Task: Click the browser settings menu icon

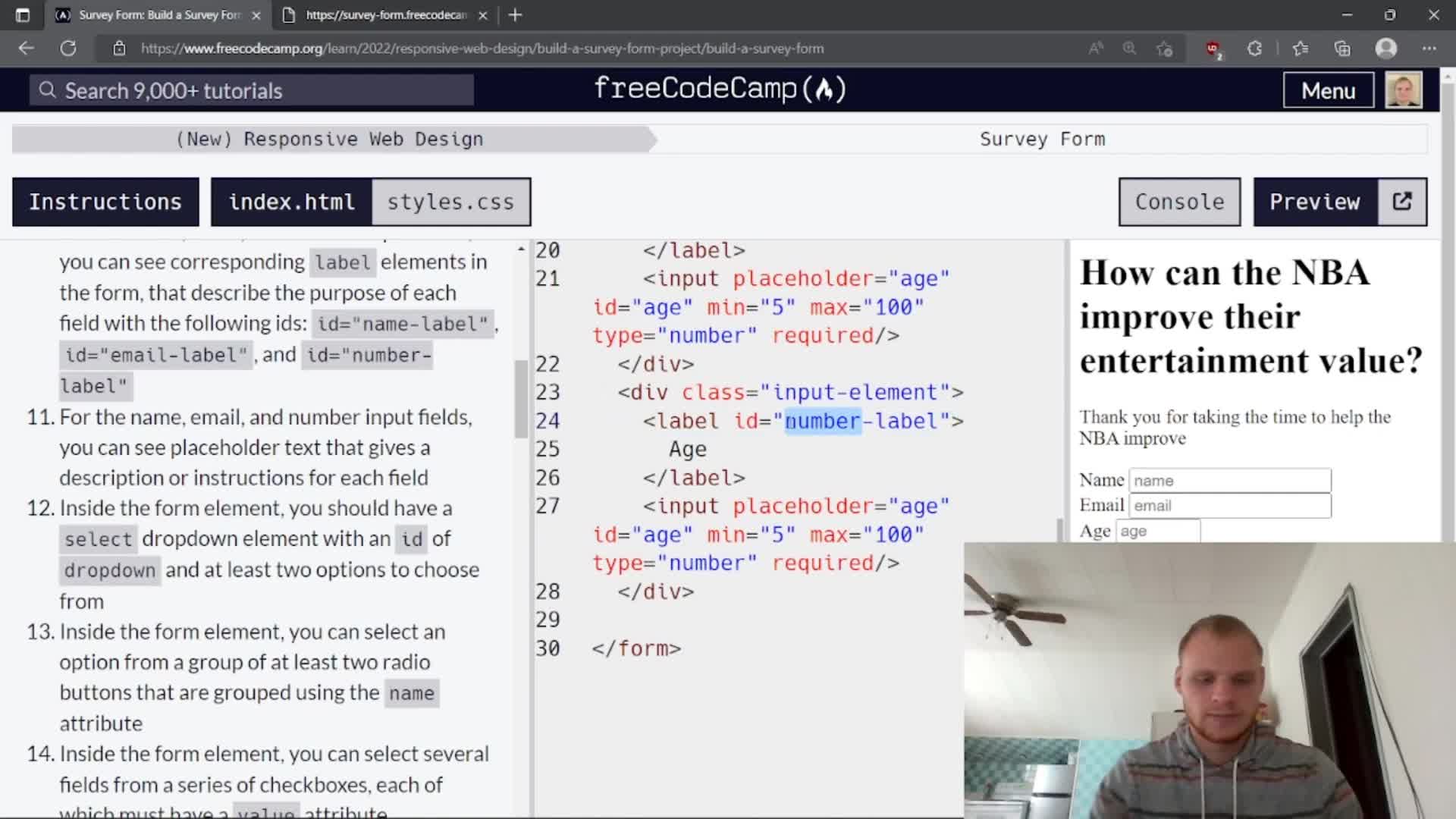Action: tap(1429, 48)
